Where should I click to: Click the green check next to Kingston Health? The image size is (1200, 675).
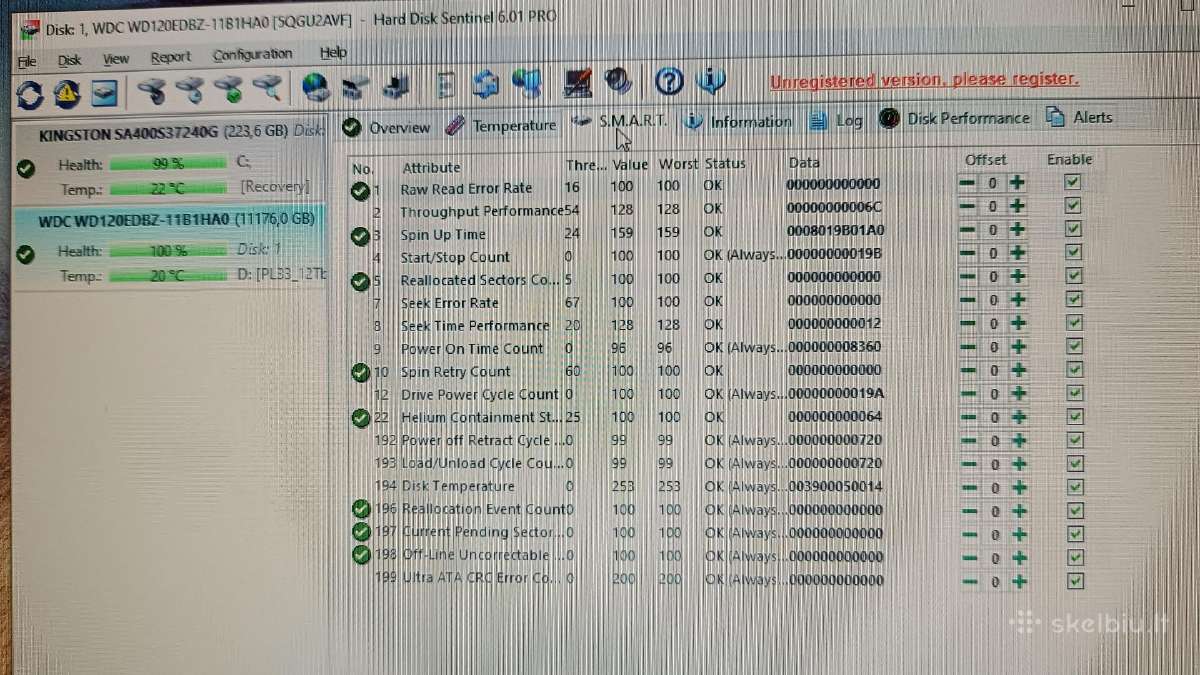coord(26,168)
